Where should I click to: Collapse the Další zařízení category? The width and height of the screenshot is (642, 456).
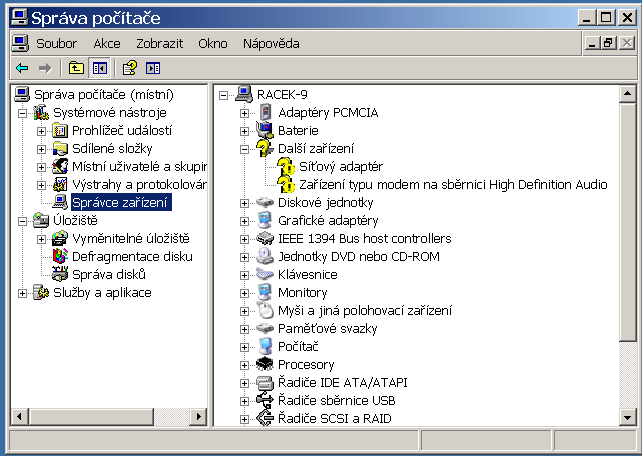pyautogui.click(x=244, y=149)
